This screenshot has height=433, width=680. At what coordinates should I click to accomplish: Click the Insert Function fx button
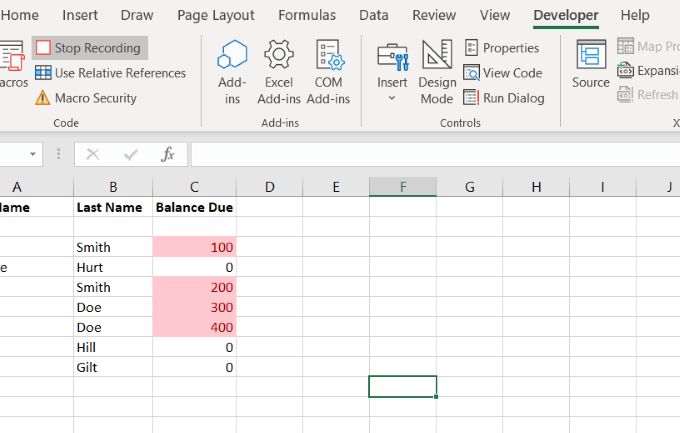(x=168, y=155)
